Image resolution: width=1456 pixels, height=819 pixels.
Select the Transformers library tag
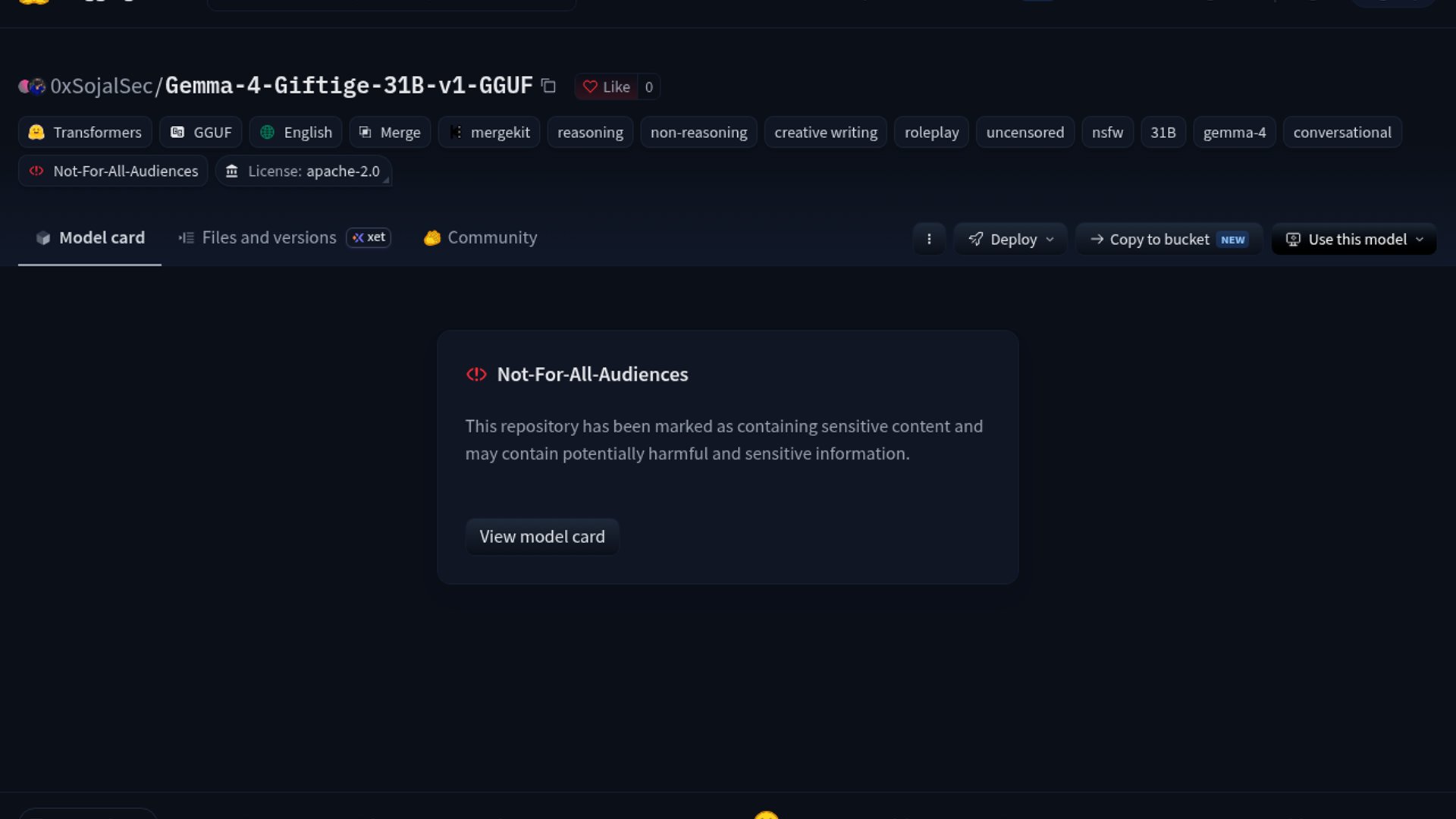(85, 133)
